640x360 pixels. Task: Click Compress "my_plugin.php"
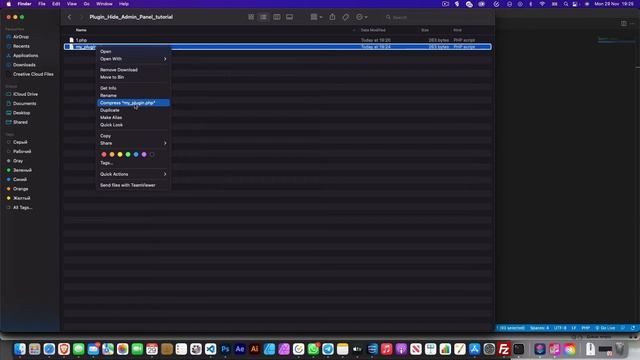pos(133,103)
